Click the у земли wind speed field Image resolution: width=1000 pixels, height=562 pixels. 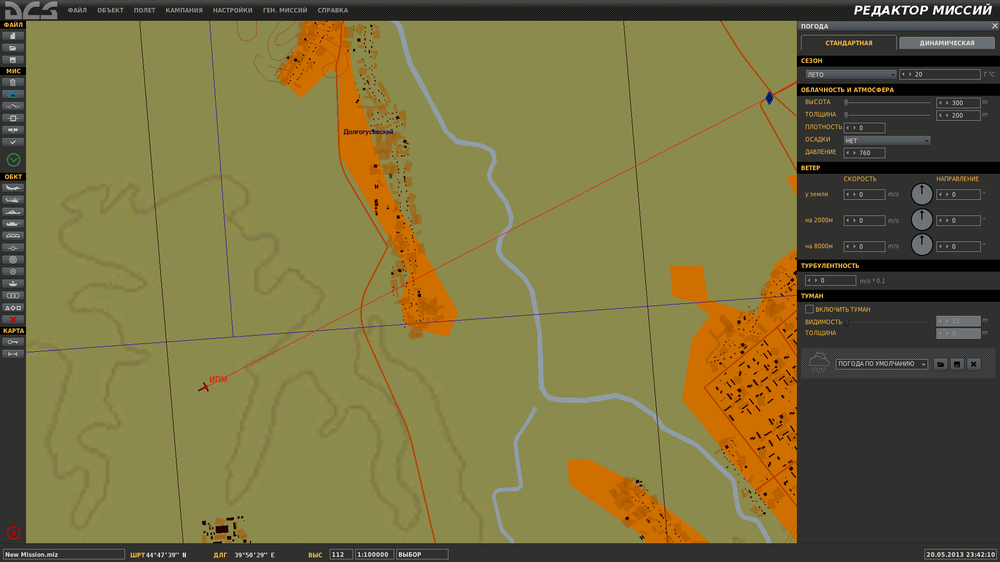click(x=864, y=195)
